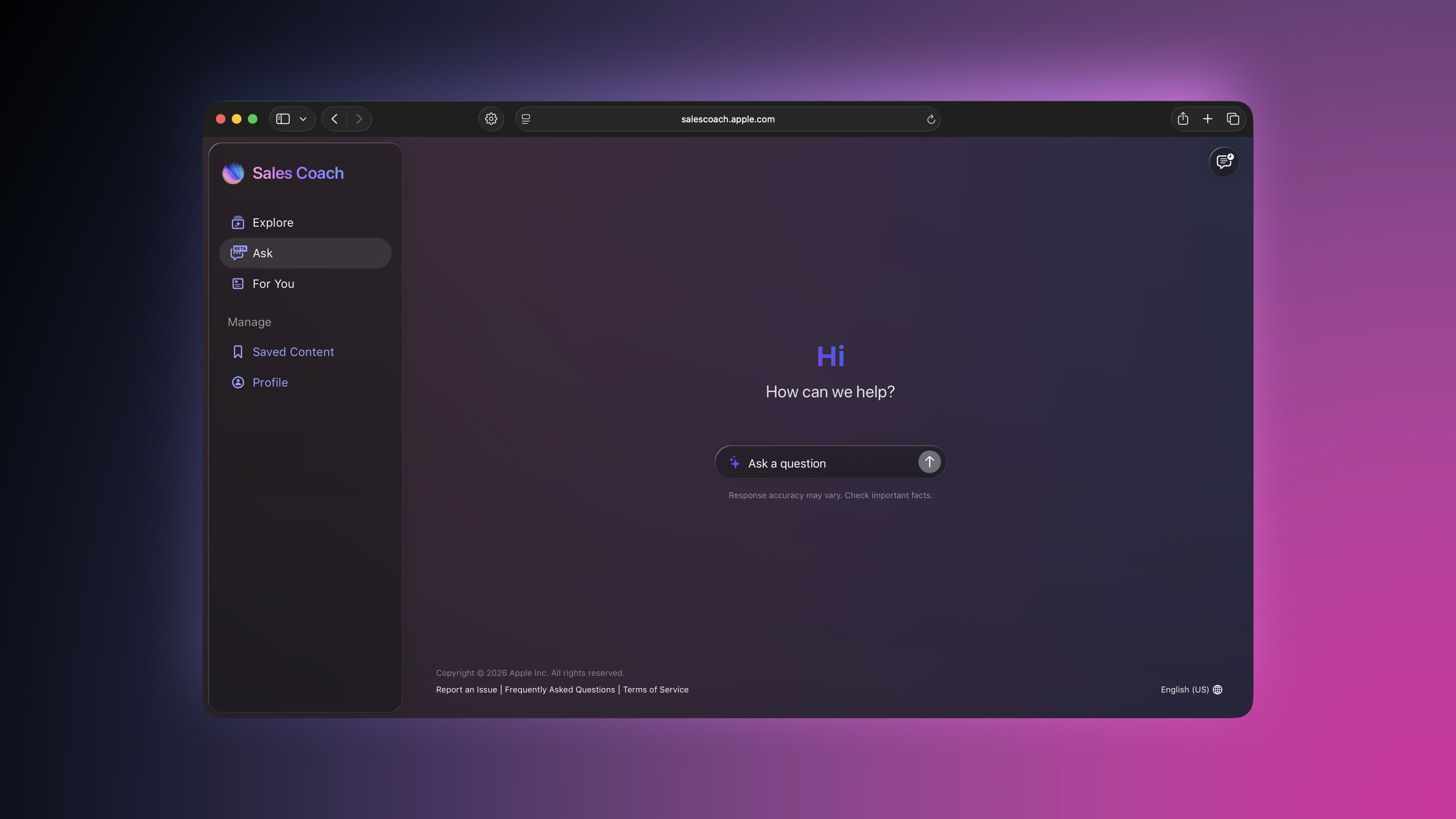The image size is (1456, 819).
Task: Open the feedback chat bubble icon
Action: coord(1224,162)
